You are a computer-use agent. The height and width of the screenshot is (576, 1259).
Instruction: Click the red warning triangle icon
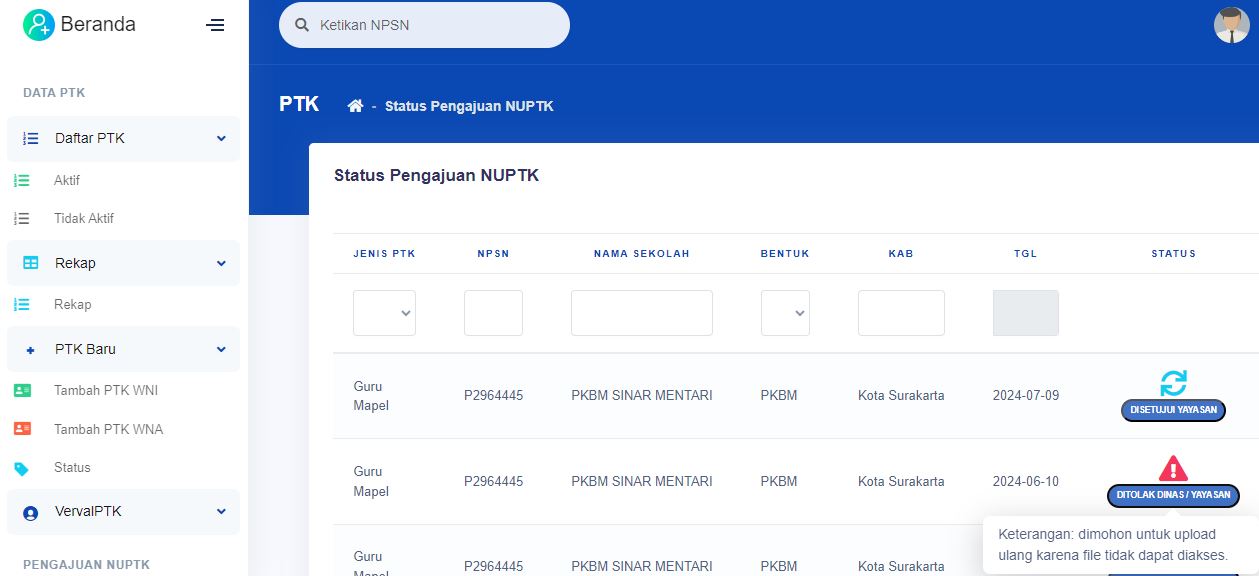point(1173,467)
